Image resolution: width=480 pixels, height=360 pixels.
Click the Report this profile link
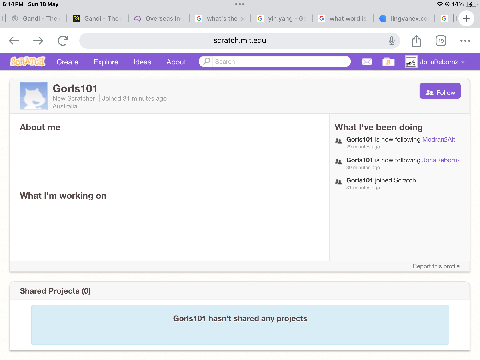coord(436,266)
